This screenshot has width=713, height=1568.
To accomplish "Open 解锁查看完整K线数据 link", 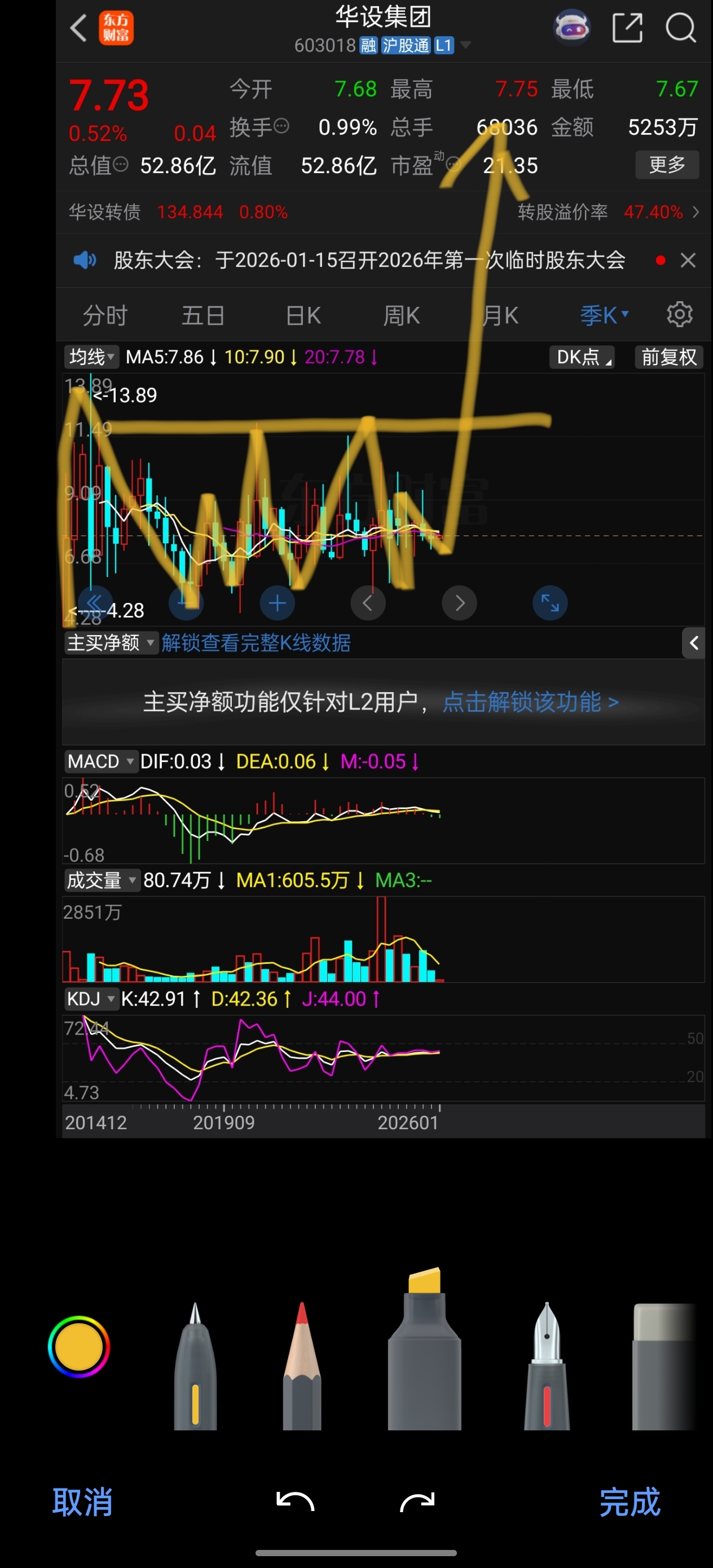I will coord(256,643).
